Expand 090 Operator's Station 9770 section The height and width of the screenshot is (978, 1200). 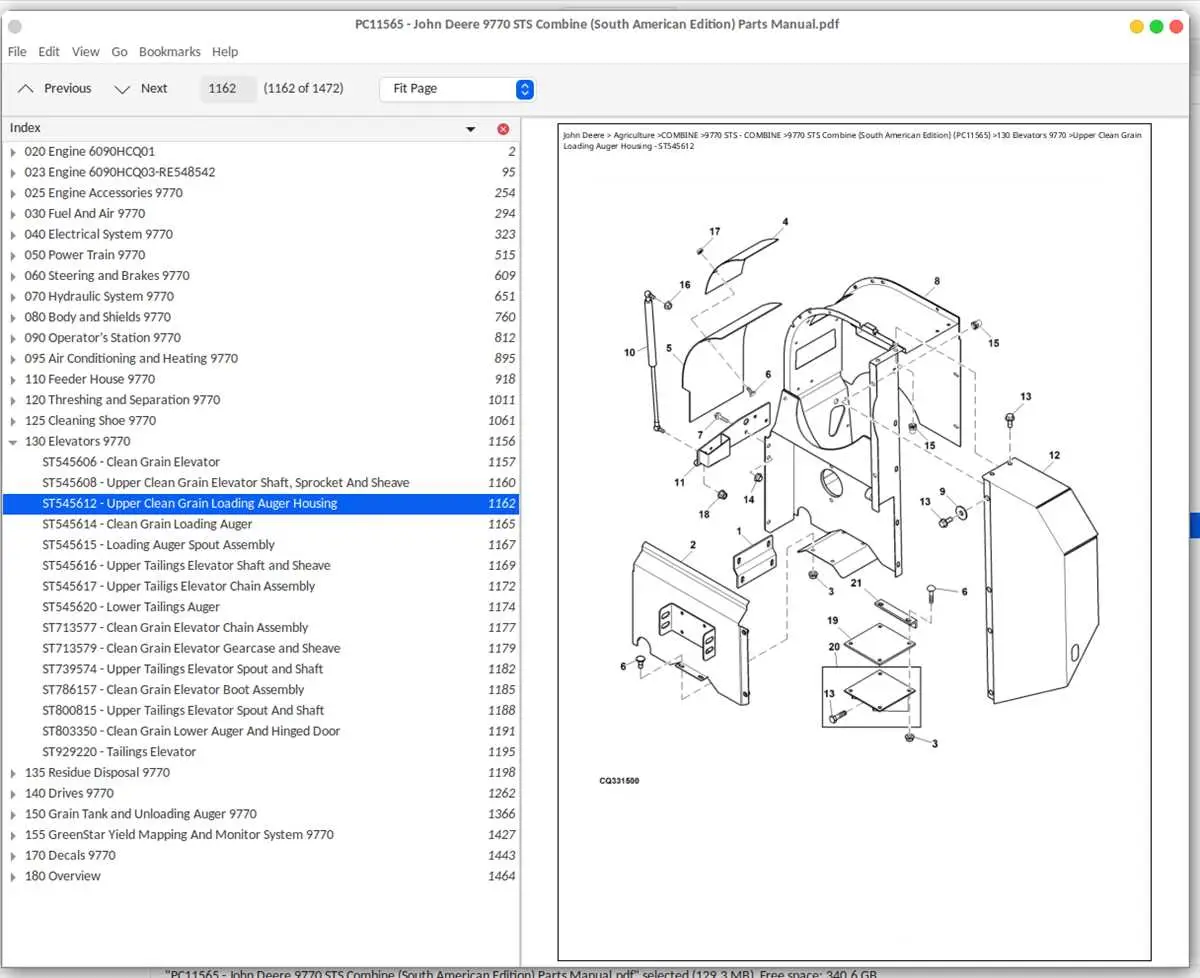click(13, 338)
